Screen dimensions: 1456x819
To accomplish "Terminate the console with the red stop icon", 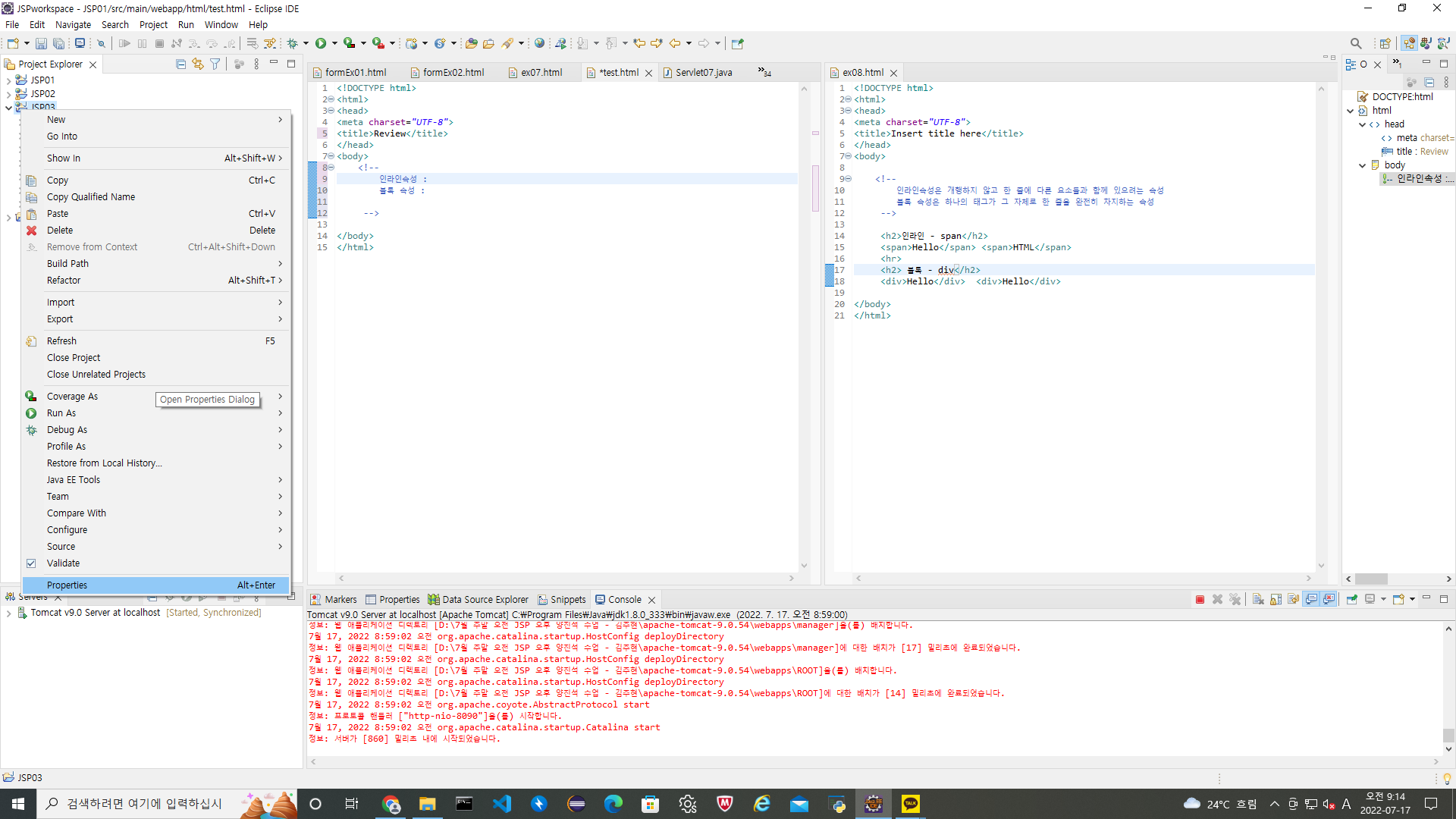I will pos(1200,599).
